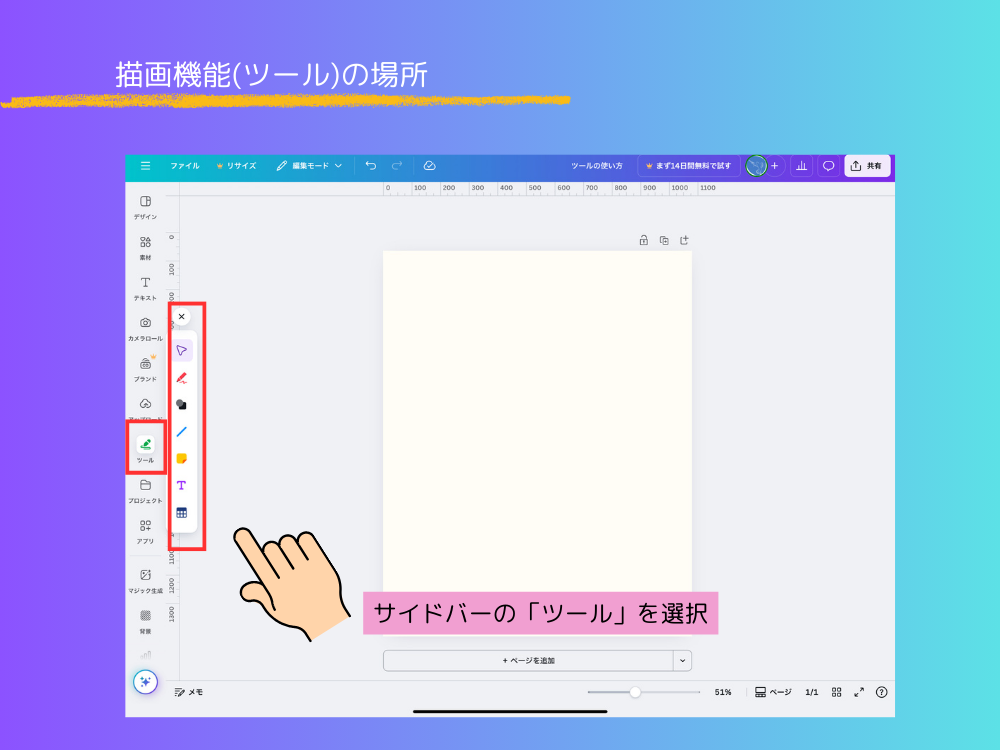Open ツール from the sidebar
This screenshot has height=750, width=1000.
[x=145, y=447]
